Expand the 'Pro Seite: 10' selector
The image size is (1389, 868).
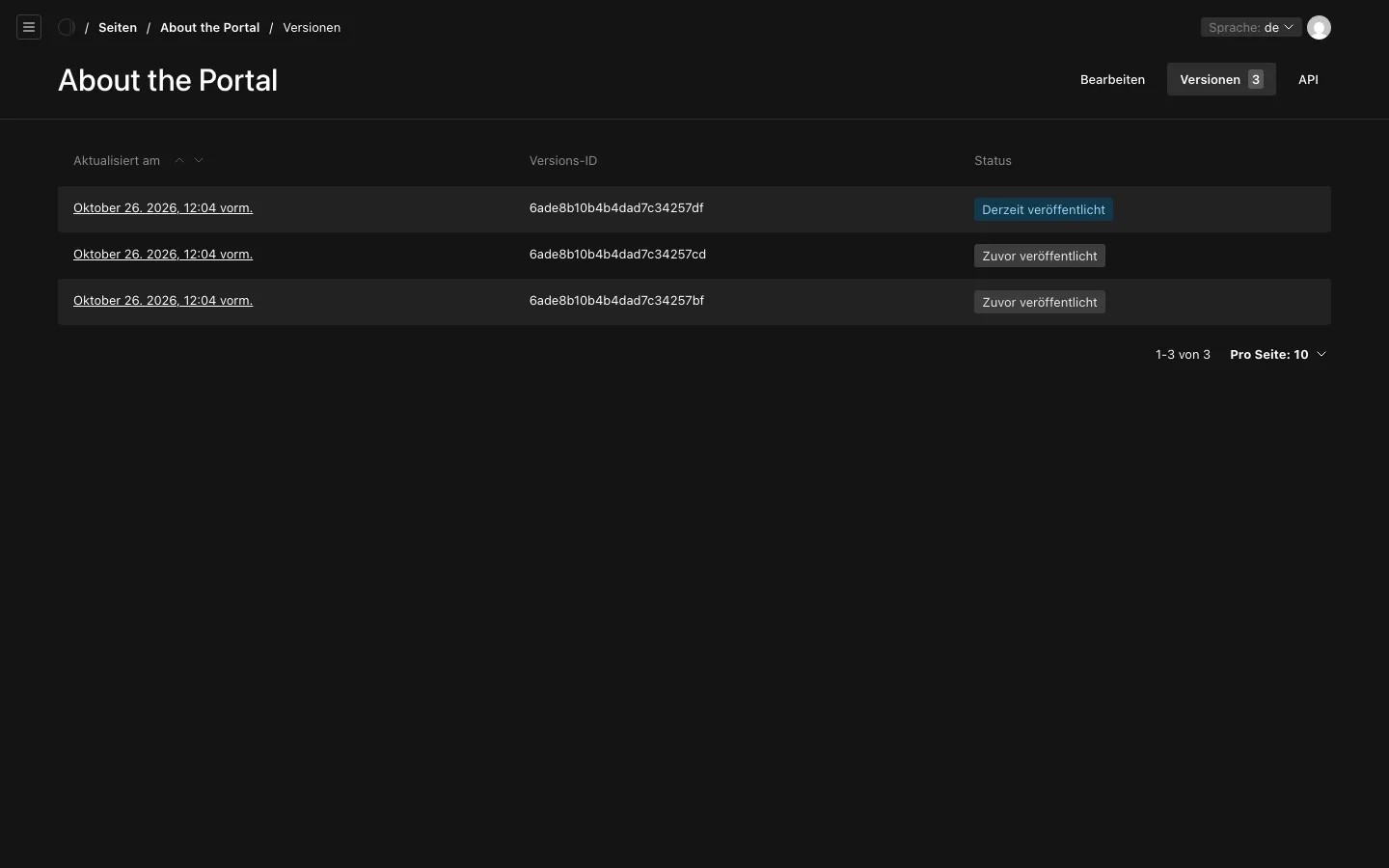tap(1278, 354)
